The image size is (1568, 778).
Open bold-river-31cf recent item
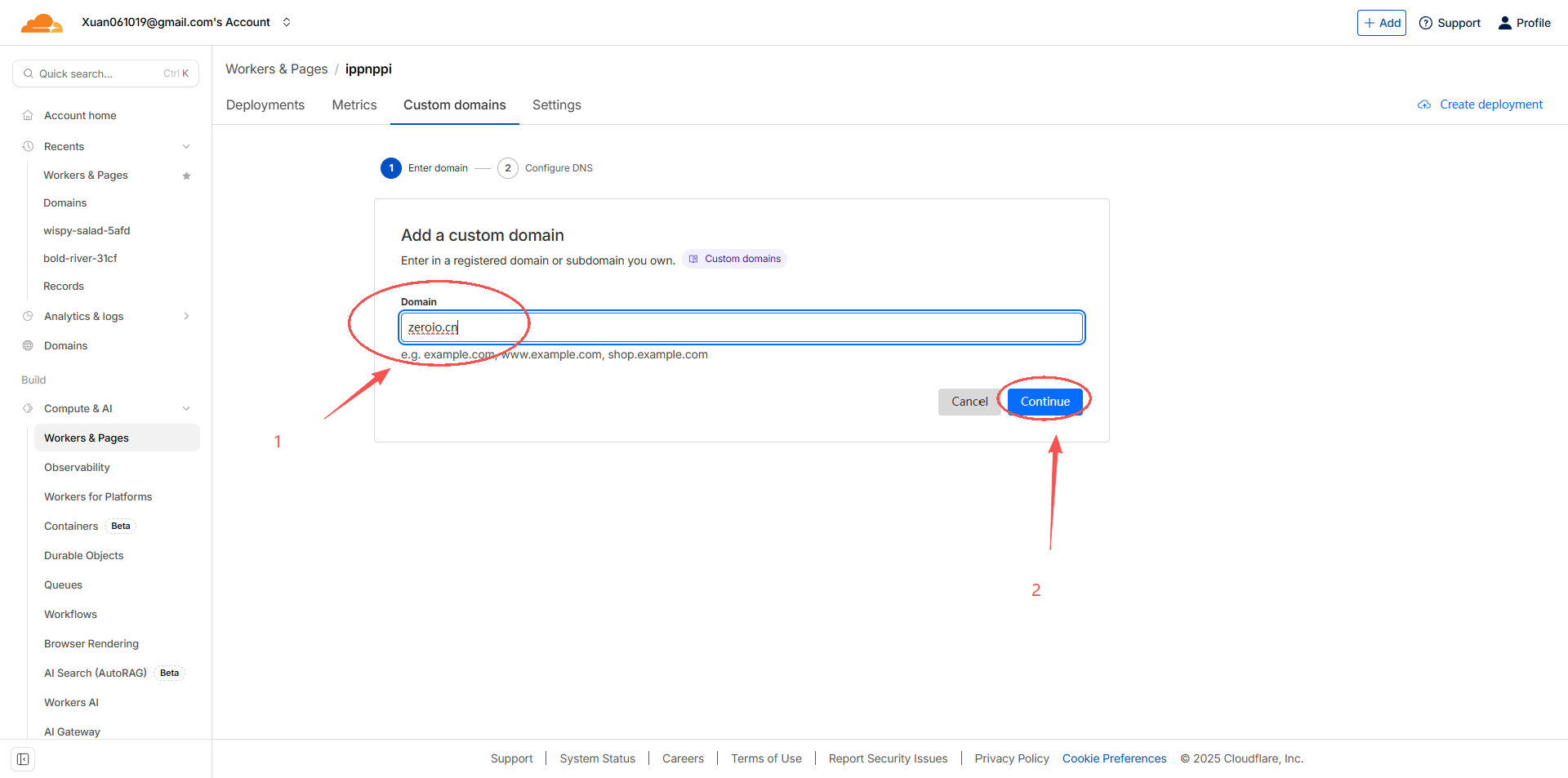click(80, 258)
